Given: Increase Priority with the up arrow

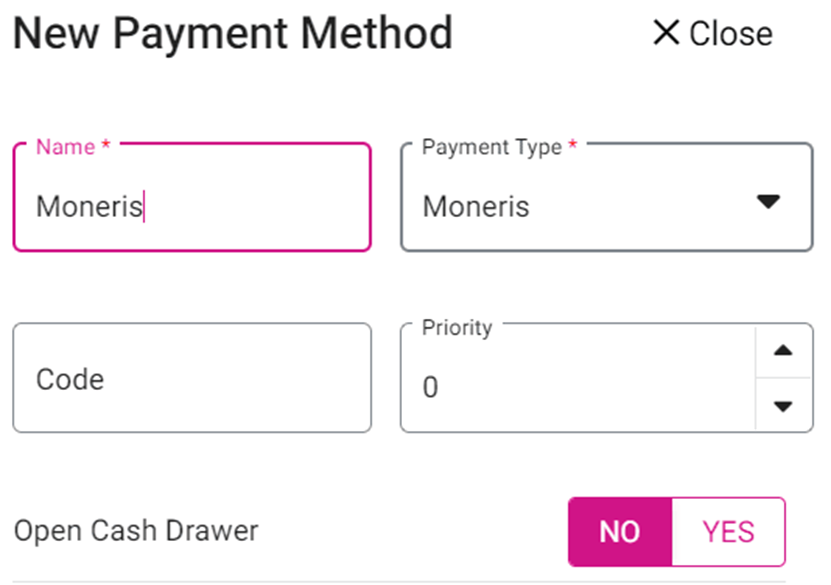Looking at the screenshot, I should [x=784, y=351].
